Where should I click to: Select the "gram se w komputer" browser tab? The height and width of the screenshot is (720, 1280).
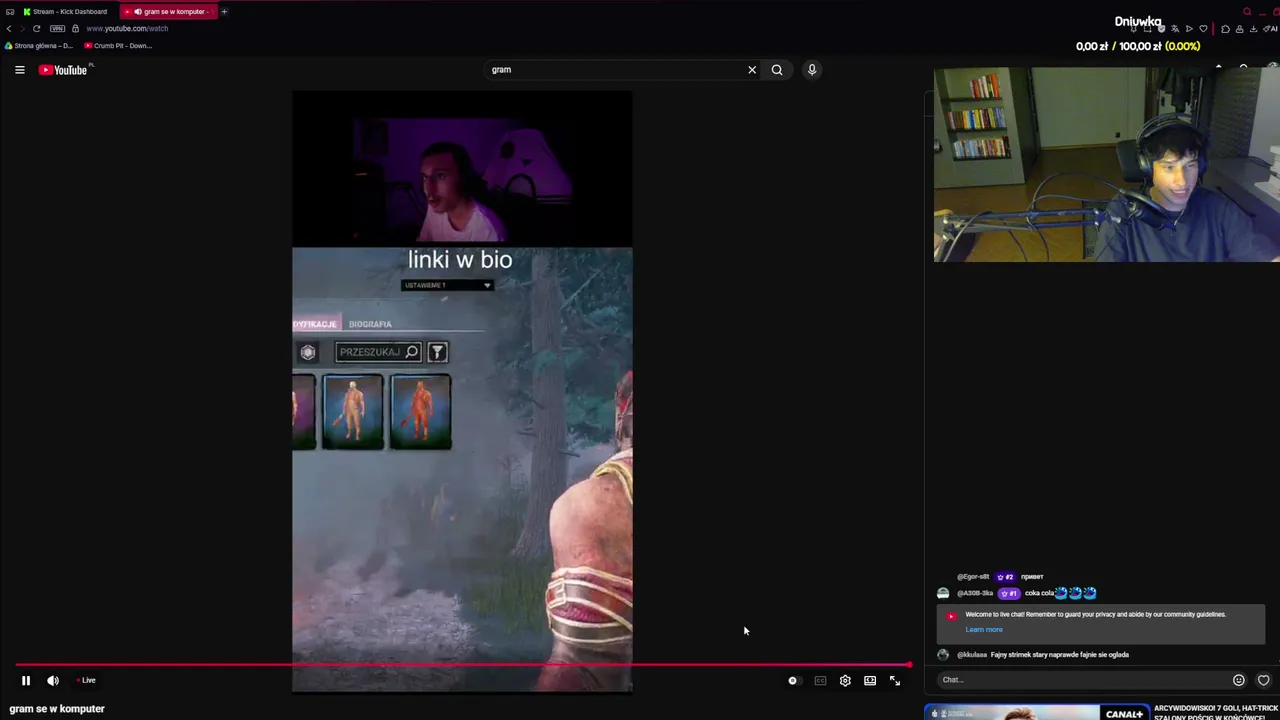coord(168,12)
